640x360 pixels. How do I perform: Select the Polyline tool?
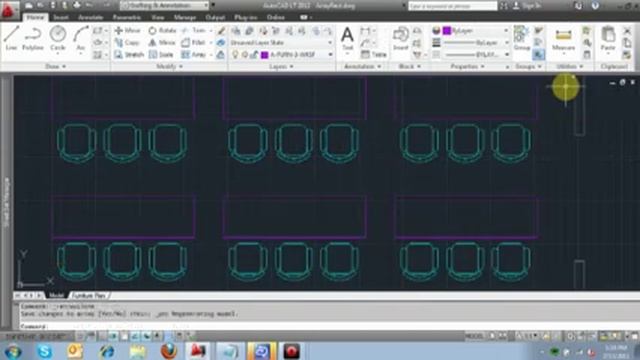(x=33, y=38)
